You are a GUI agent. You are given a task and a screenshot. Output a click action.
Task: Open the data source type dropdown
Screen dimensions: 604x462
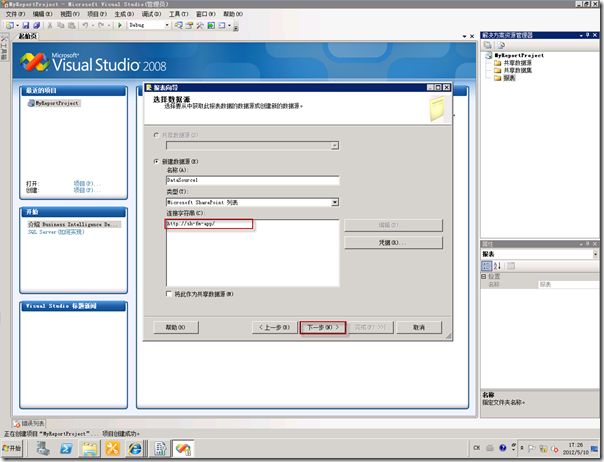[335, 202]
